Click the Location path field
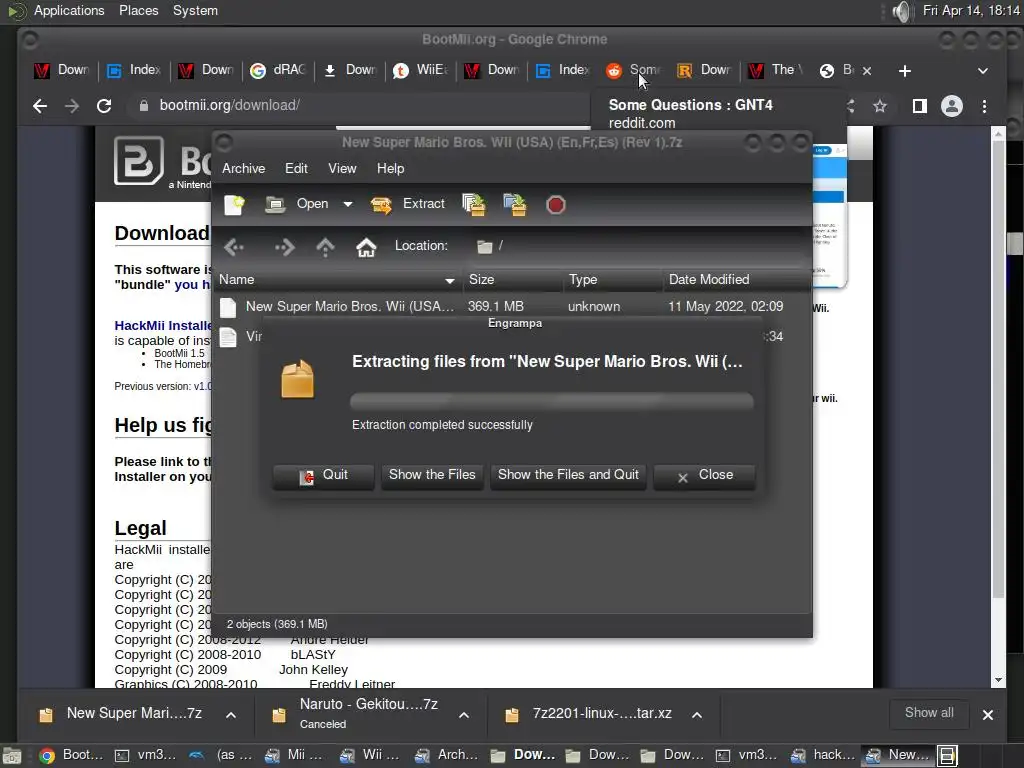 (640, 246)
